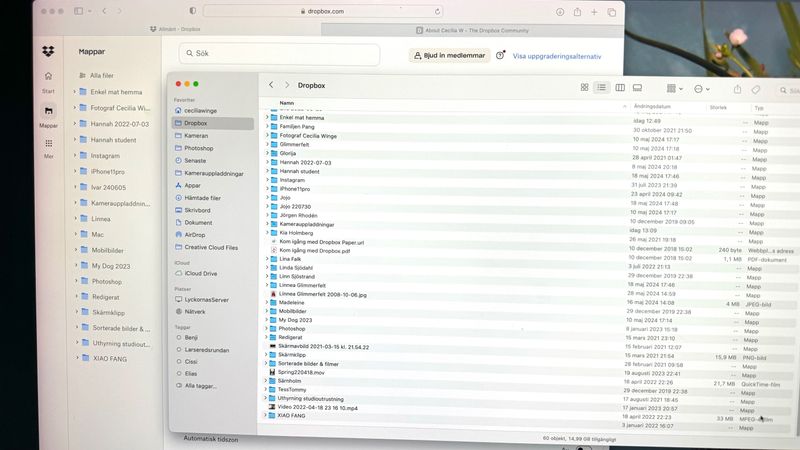Open Dropbox logo in the browser sidebar

(x=48, y=51)
